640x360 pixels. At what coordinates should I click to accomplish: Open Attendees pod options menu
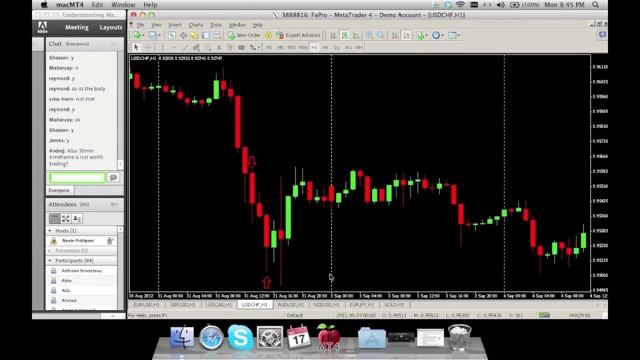[x=114, y=204]
